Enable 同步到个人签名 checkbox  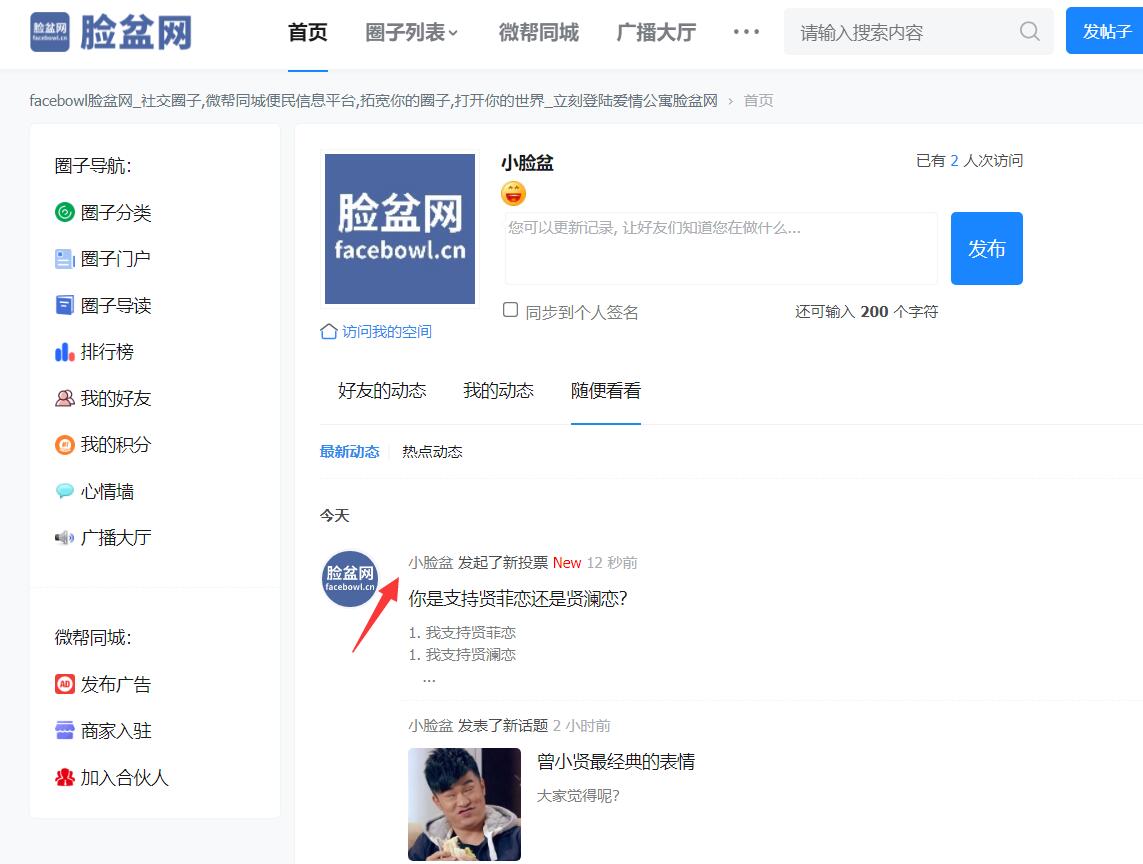tap(510, 310)
